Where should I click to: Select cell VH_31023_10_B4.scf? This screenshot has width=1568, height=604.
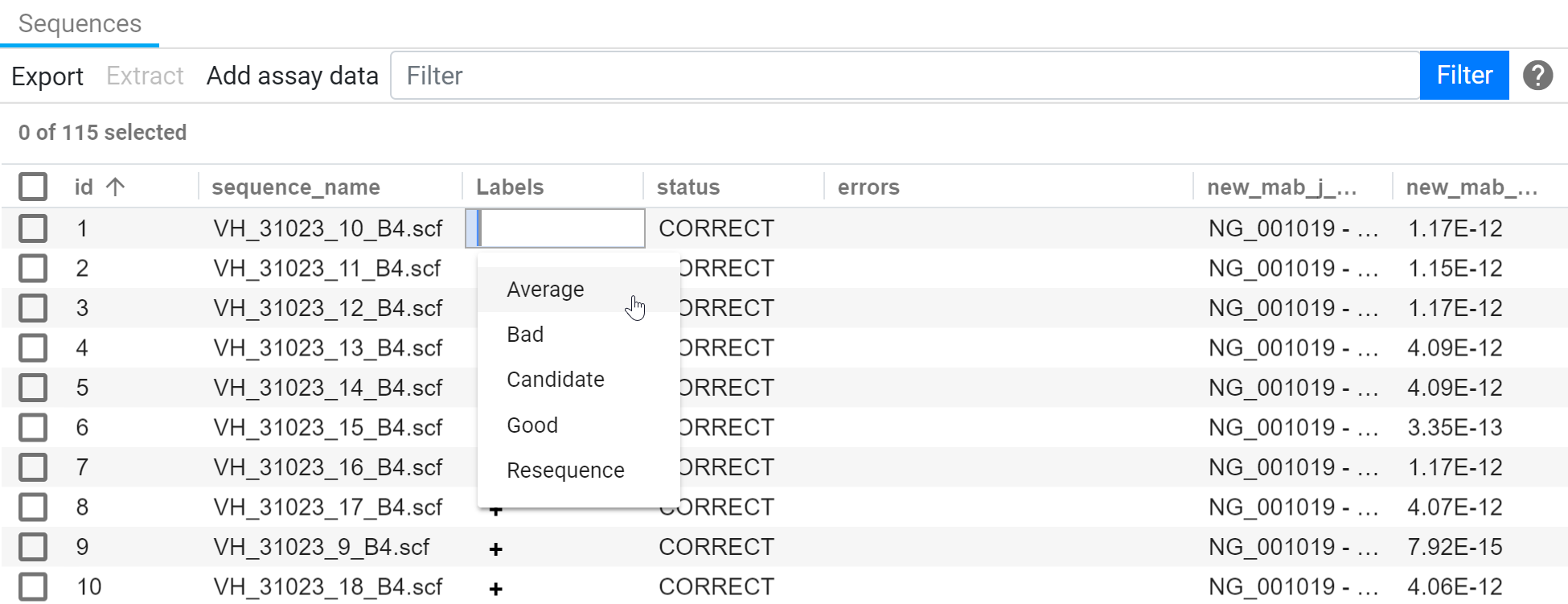click(x=328, y=228)
